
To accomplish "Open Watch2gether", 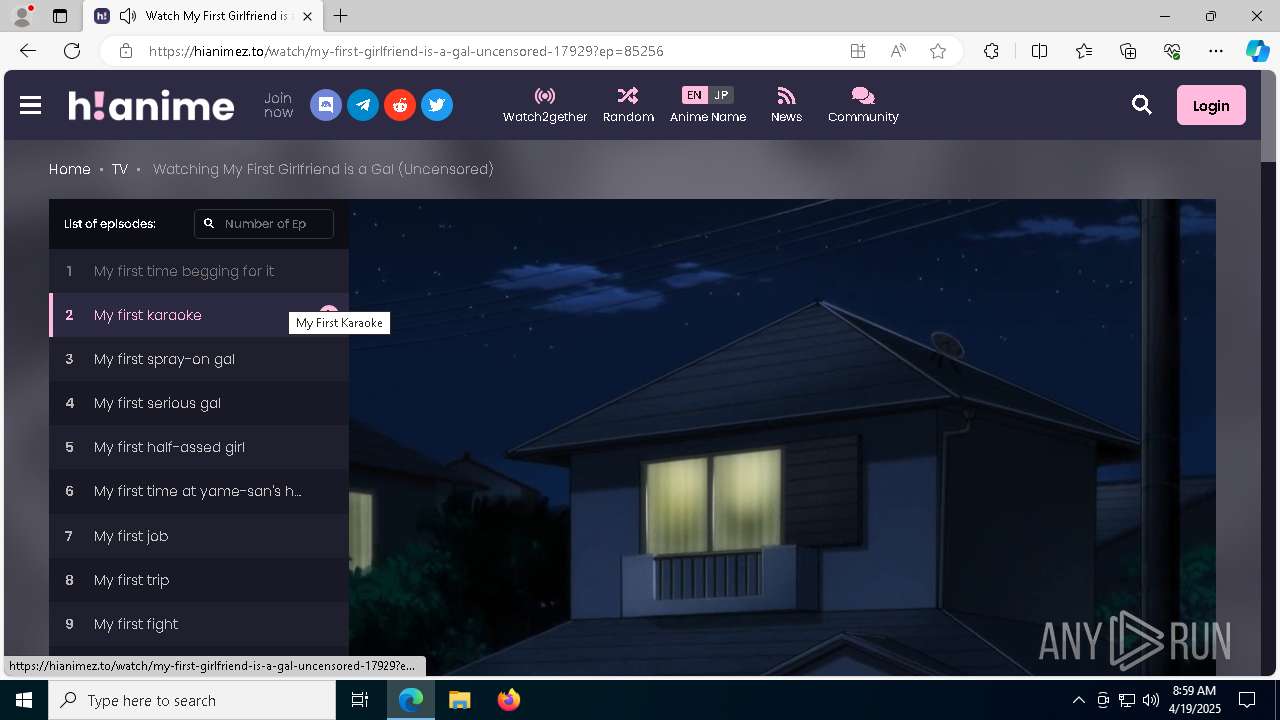I will coord(545,105).
